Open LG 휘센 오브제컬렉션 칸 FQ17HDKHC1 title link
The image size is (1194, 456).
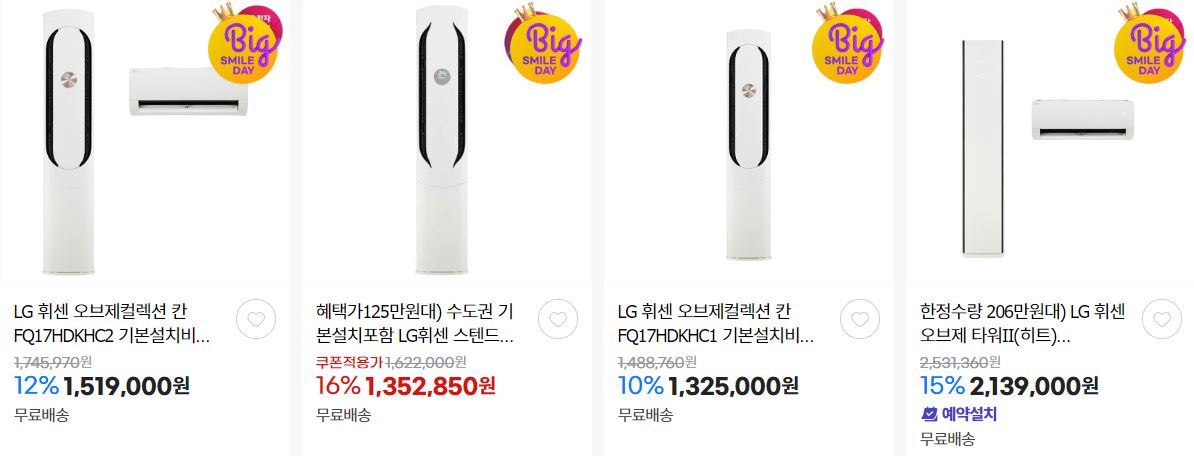point(716,324)
